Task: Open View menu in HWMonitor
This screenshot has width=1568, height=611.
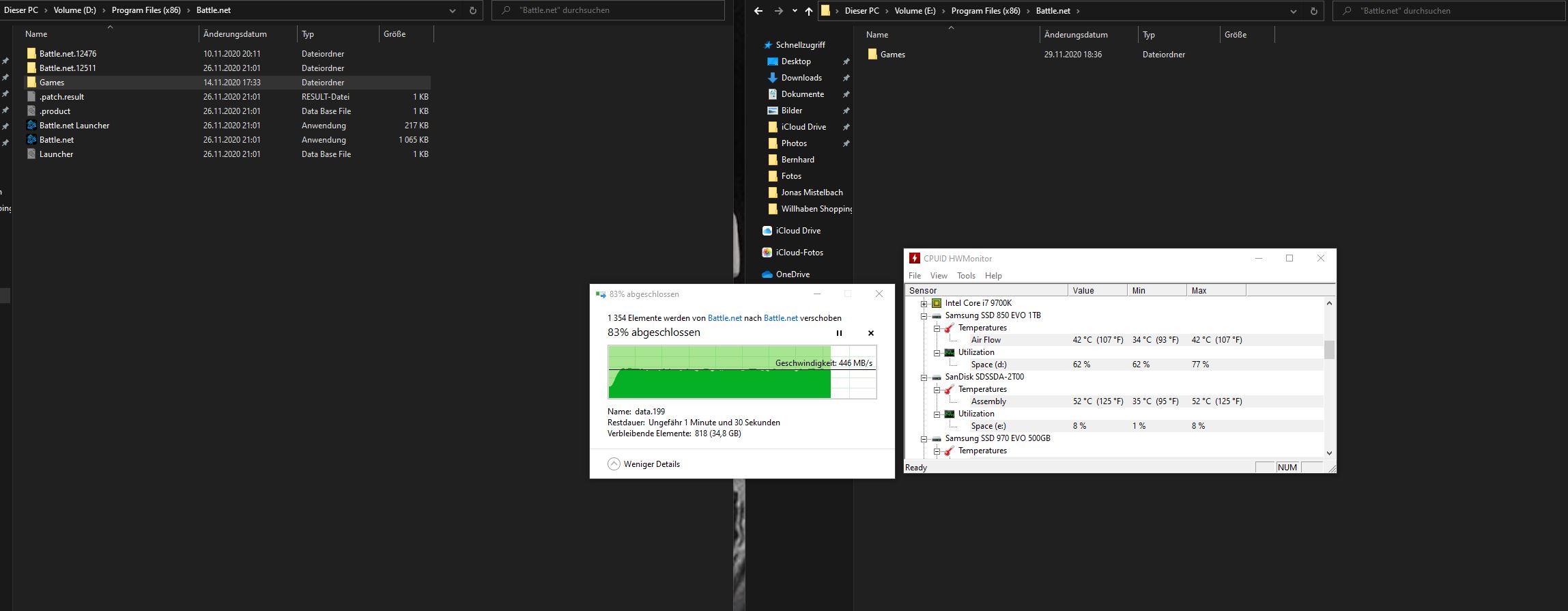Action: tap(939, 276)
